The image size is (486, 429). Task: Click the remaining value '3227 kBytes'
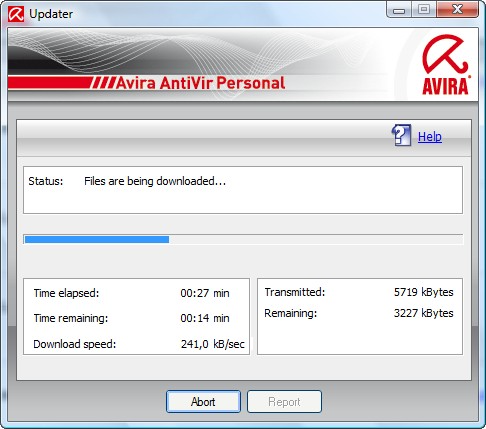tap(424, 313)
